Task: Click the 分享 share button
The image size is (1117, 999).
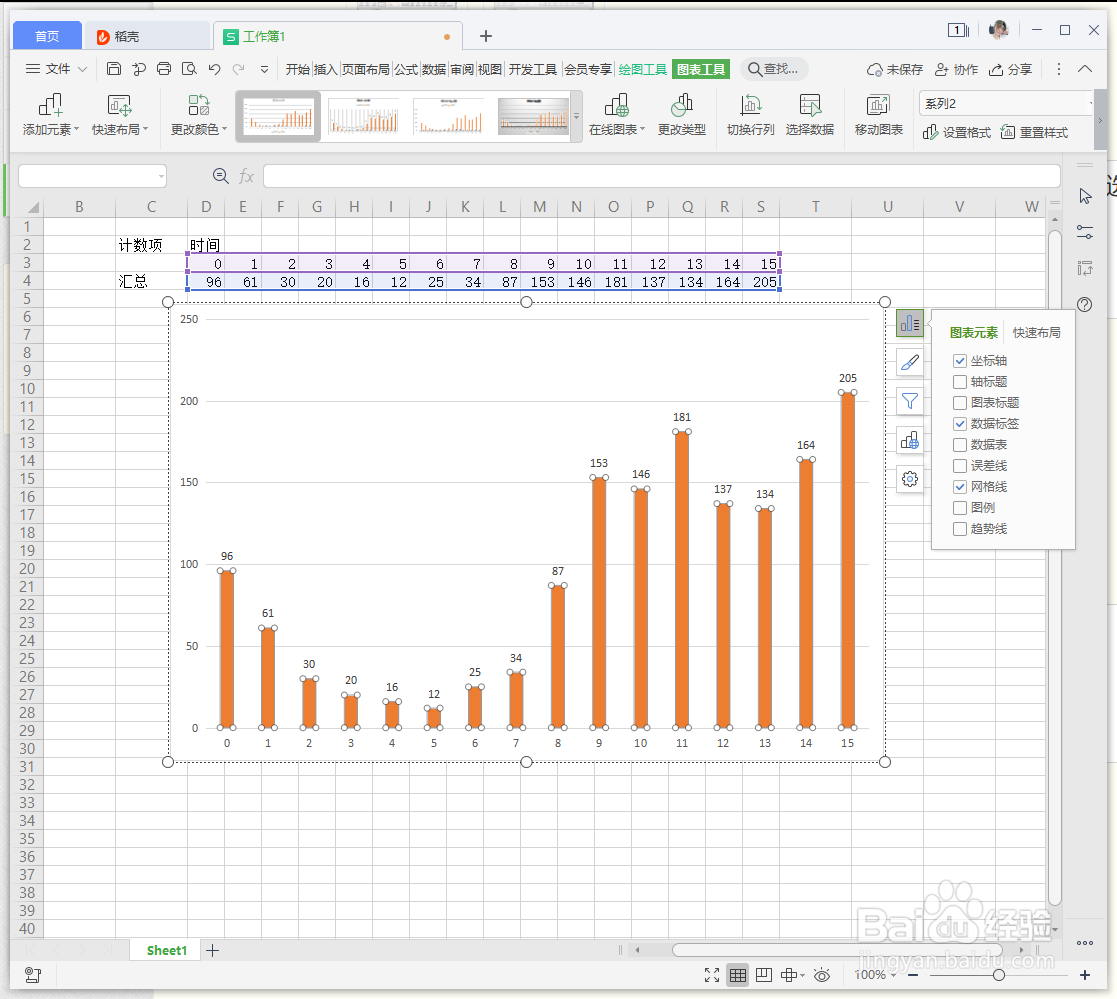Action: (1011, 69)
